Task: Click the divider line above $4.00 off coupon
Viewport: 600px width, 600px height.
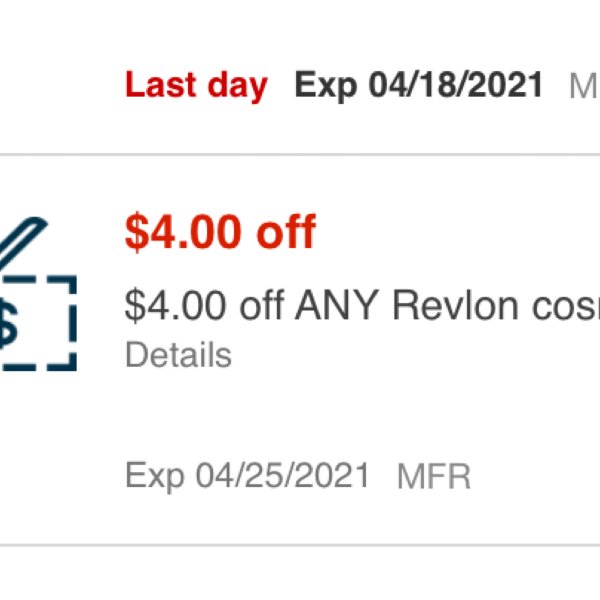Action: pyautogui.click(x=300, y=155)
